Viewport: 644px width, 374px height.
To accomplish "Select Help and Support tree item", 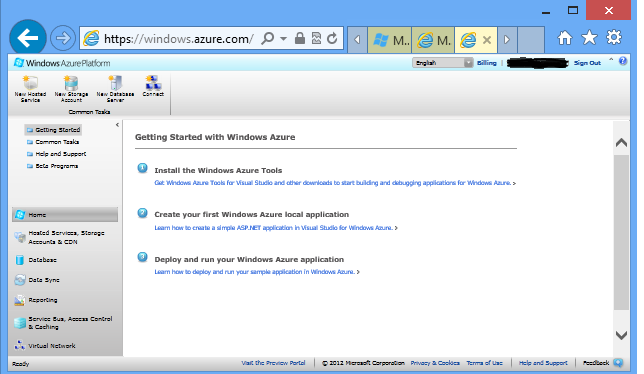I will (57, 154).
